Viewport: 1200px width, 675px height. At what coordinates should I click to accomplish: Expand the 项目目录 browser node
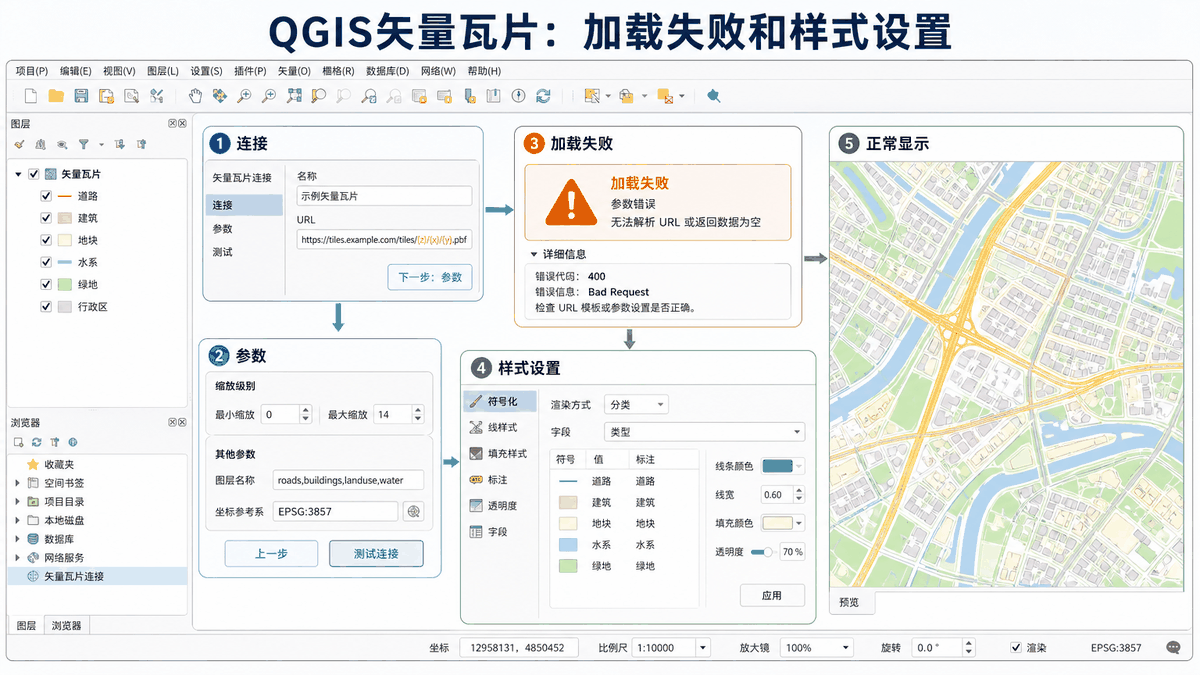tap(17, 502)
